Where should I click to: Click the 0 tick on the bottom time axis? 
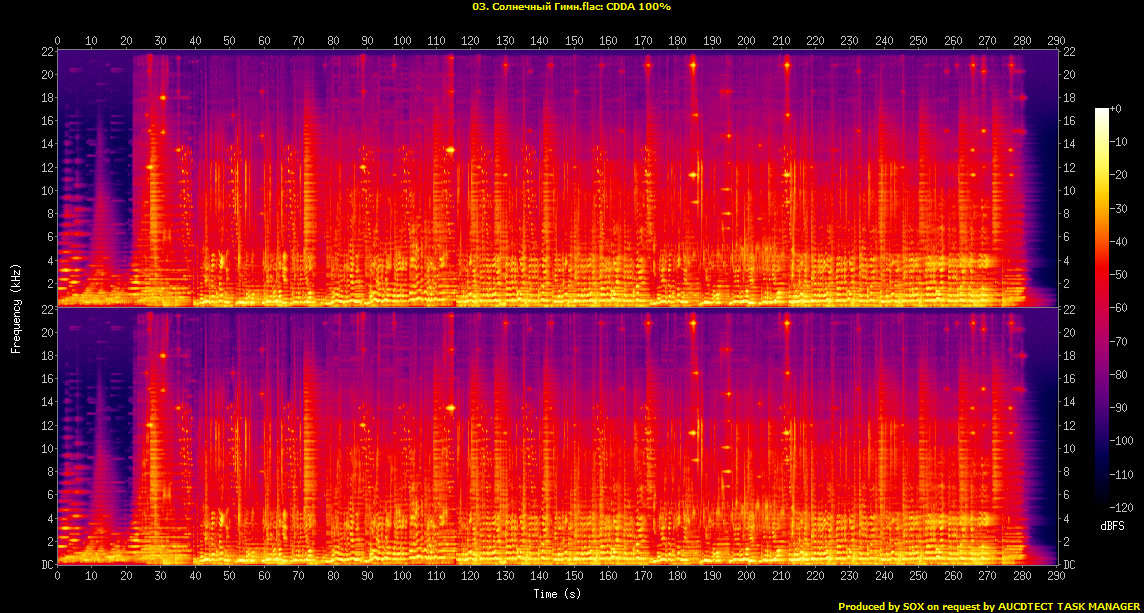click(x=58, y=577)
